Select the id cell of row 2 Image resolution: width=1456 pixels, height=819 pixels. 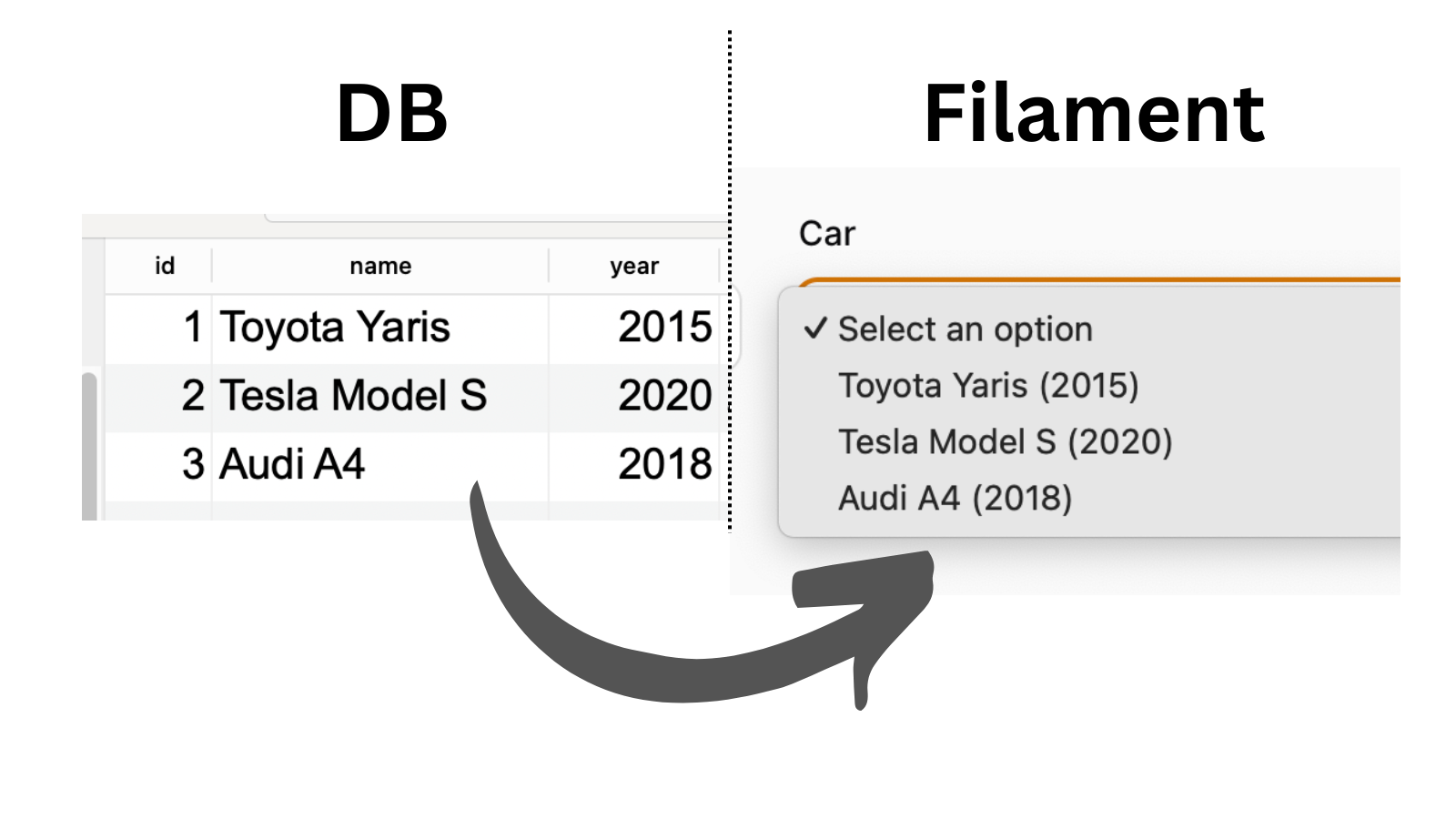click(x=192, y=396)
